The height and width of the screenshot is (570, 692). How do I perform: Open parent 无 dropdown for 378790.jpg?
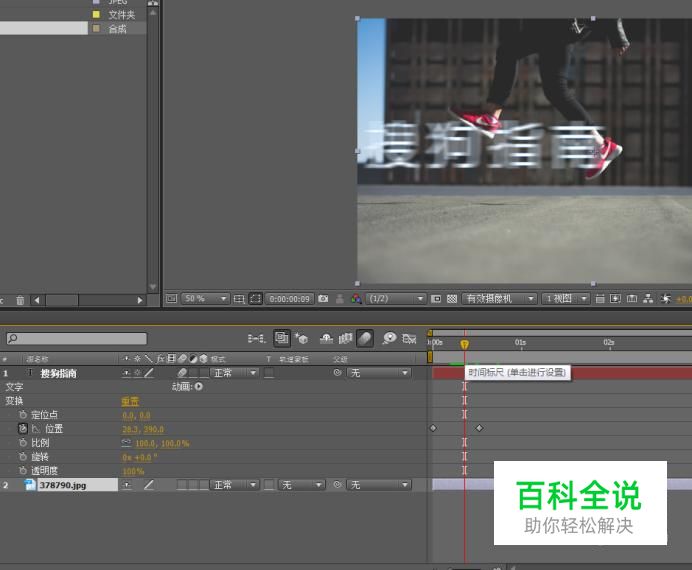point(379,485)
